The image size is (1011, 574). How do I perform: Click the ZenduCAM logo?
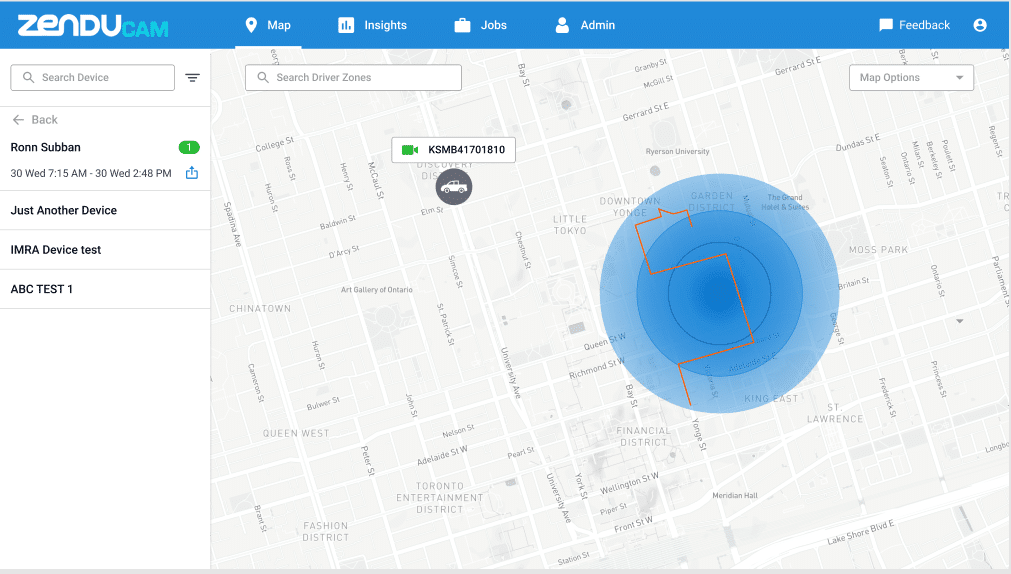[93, 25]
